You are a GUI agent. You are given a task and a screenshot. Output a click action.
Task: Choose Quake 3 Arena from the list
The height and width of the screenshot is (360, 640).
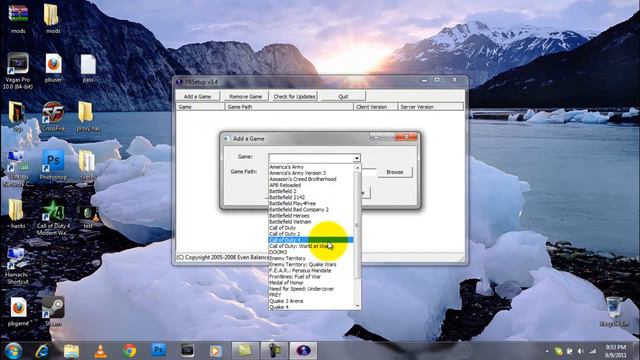[x=311, y=301]
